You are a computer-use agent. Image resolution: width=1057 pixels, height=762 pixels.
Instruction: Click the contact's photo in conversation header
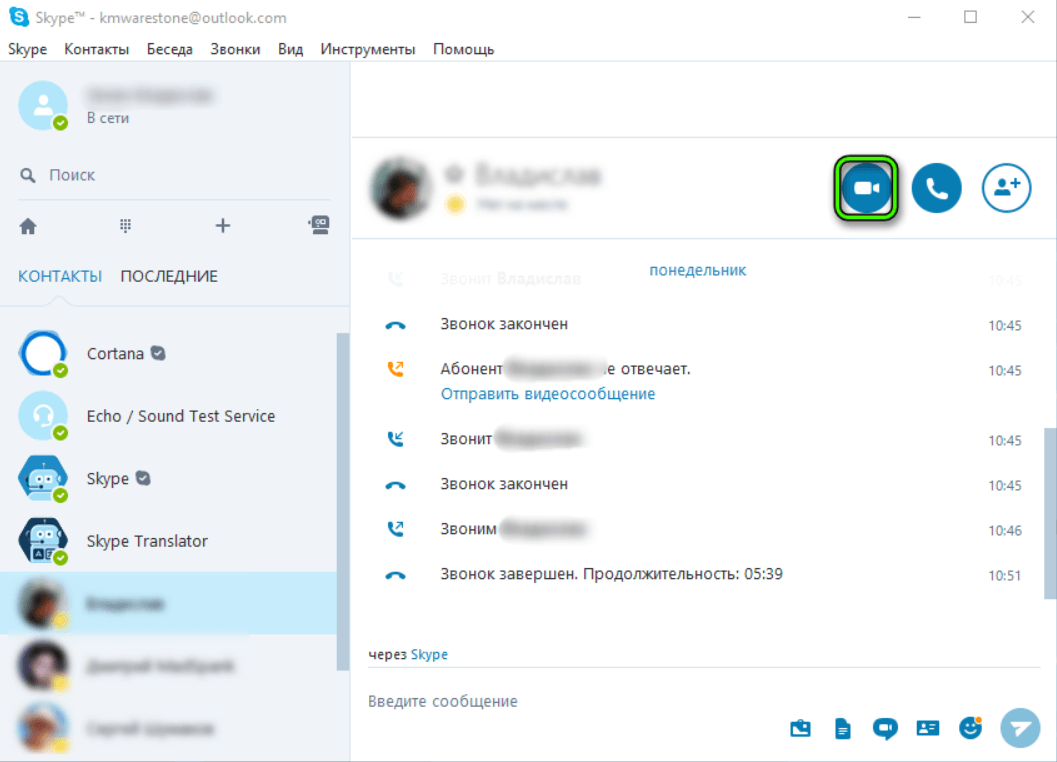pos(400,188)
